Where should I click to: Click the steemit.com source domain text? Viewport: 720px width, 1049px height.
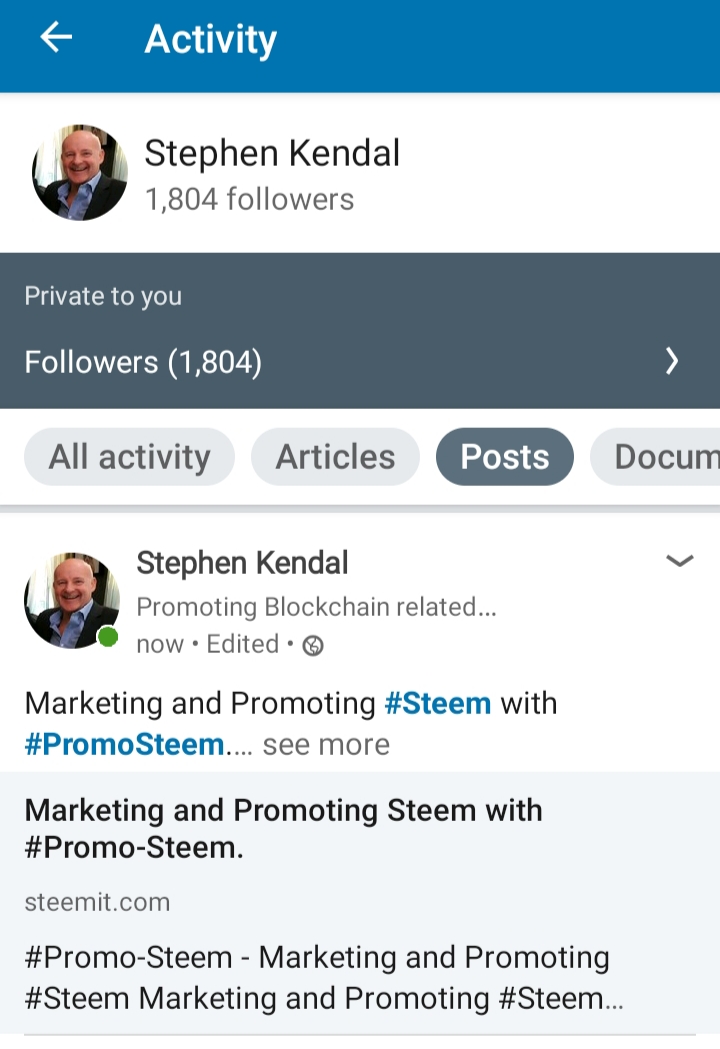[x=97, y=902]
